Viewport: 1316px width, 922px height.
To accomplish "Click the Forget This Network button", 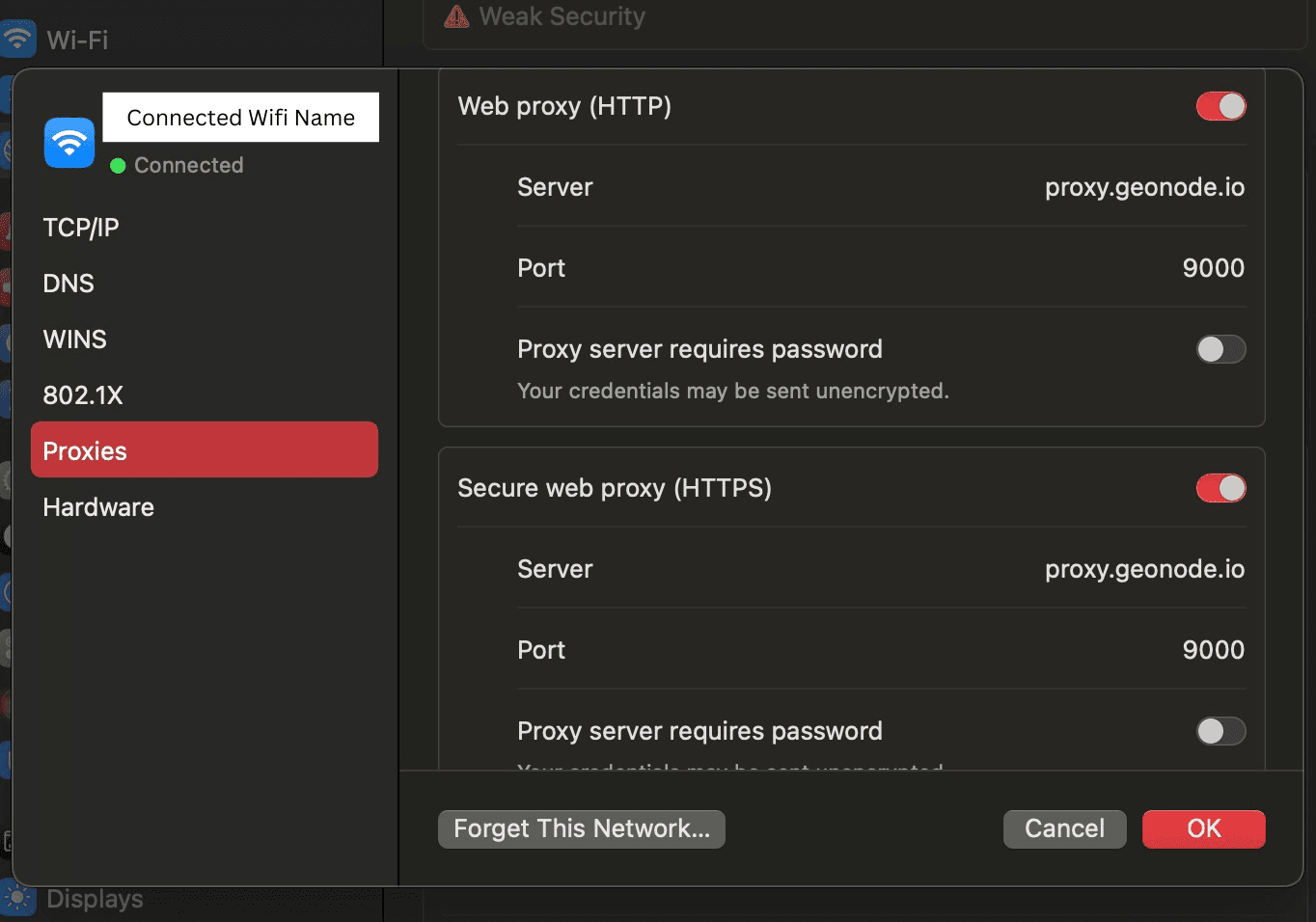I will click(581, 829).
